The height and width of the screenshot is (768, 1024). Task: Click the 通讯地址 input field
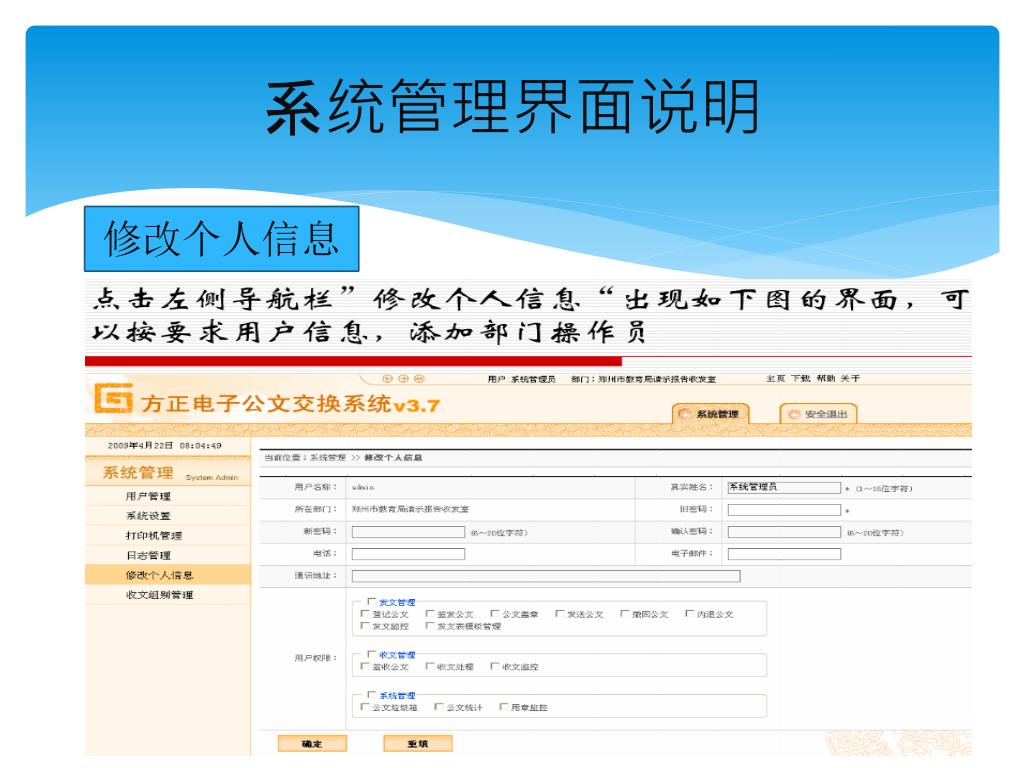click(x=546, y=576)
